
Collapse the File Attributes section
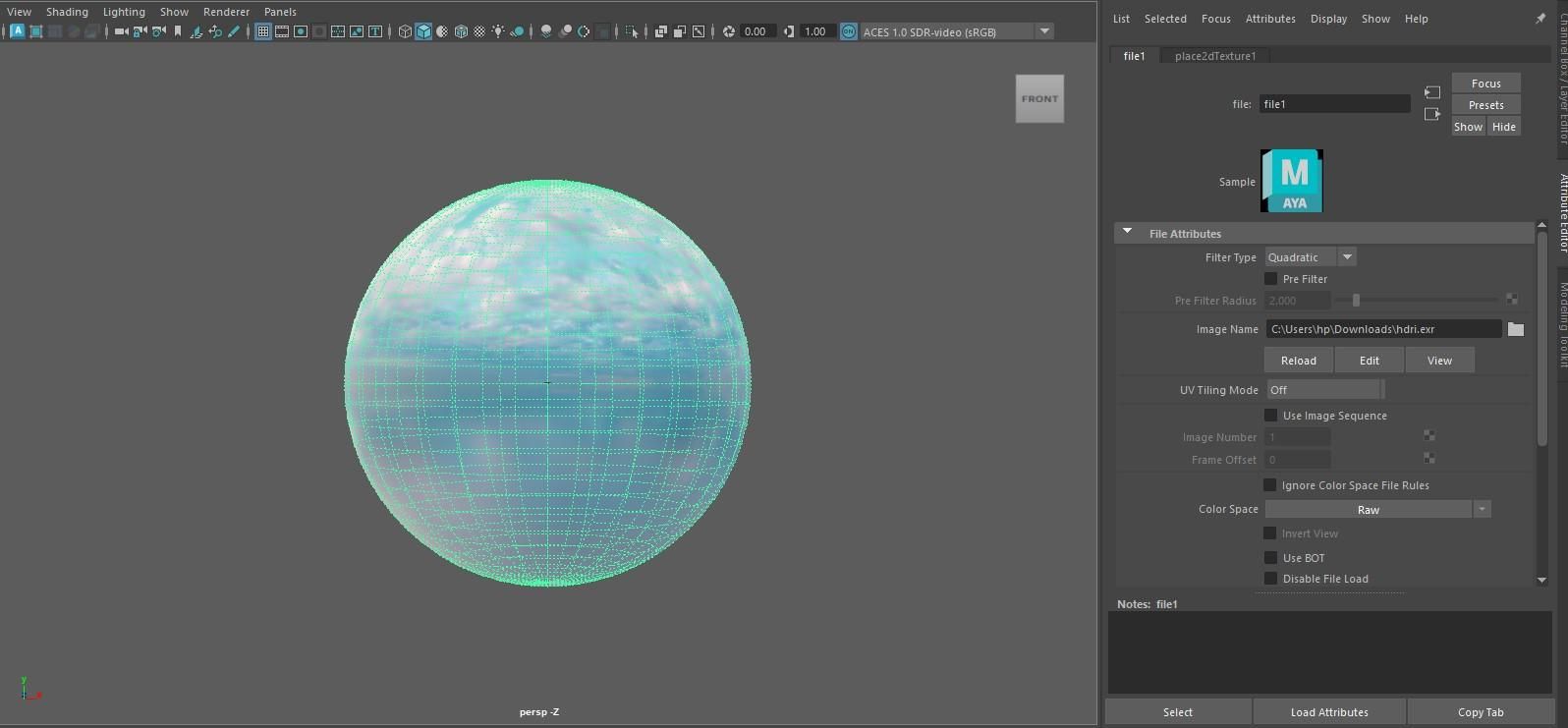point(1128,233)
